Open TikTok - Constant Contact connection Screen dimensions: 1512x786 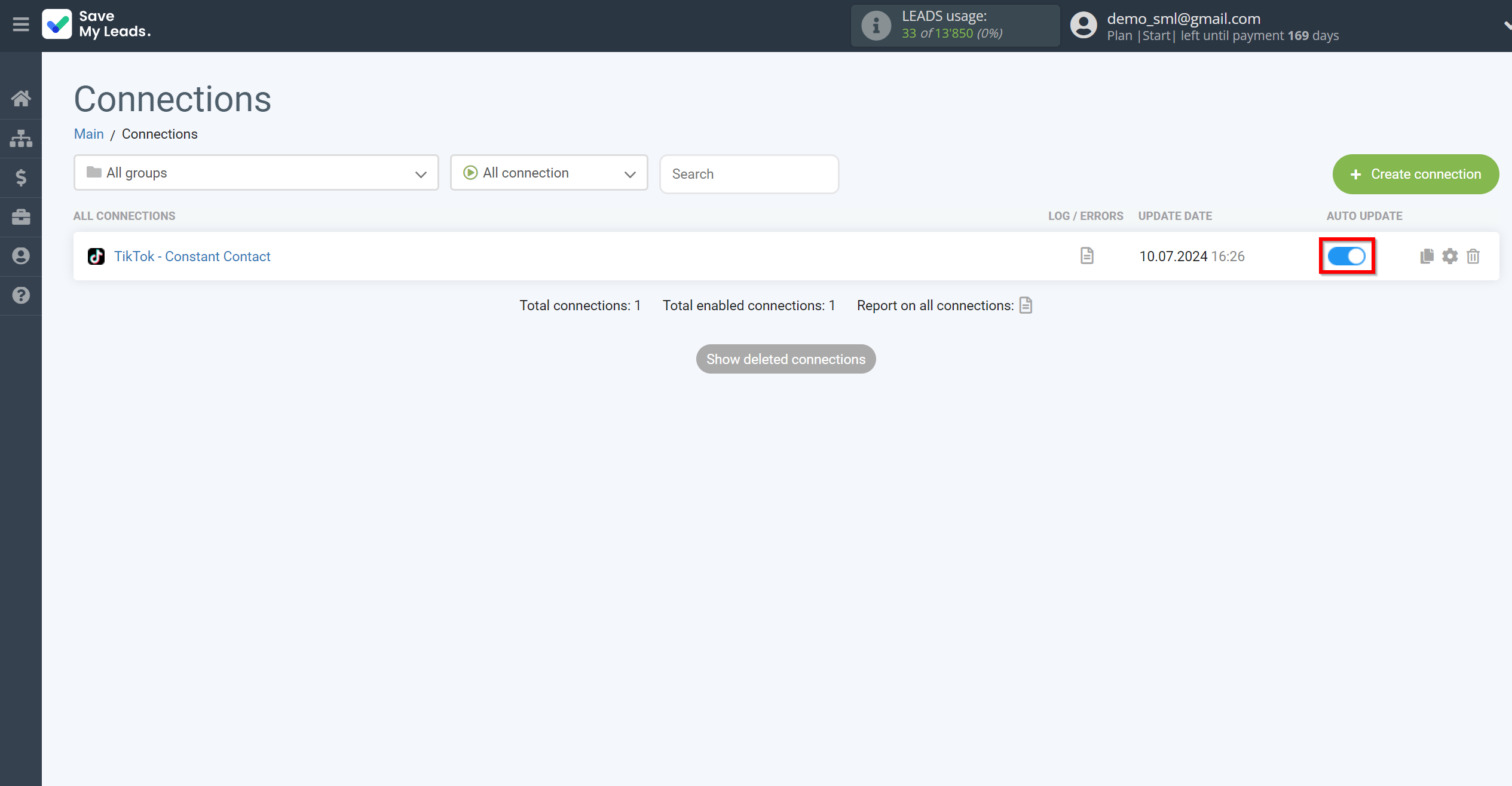coord(193,256)
